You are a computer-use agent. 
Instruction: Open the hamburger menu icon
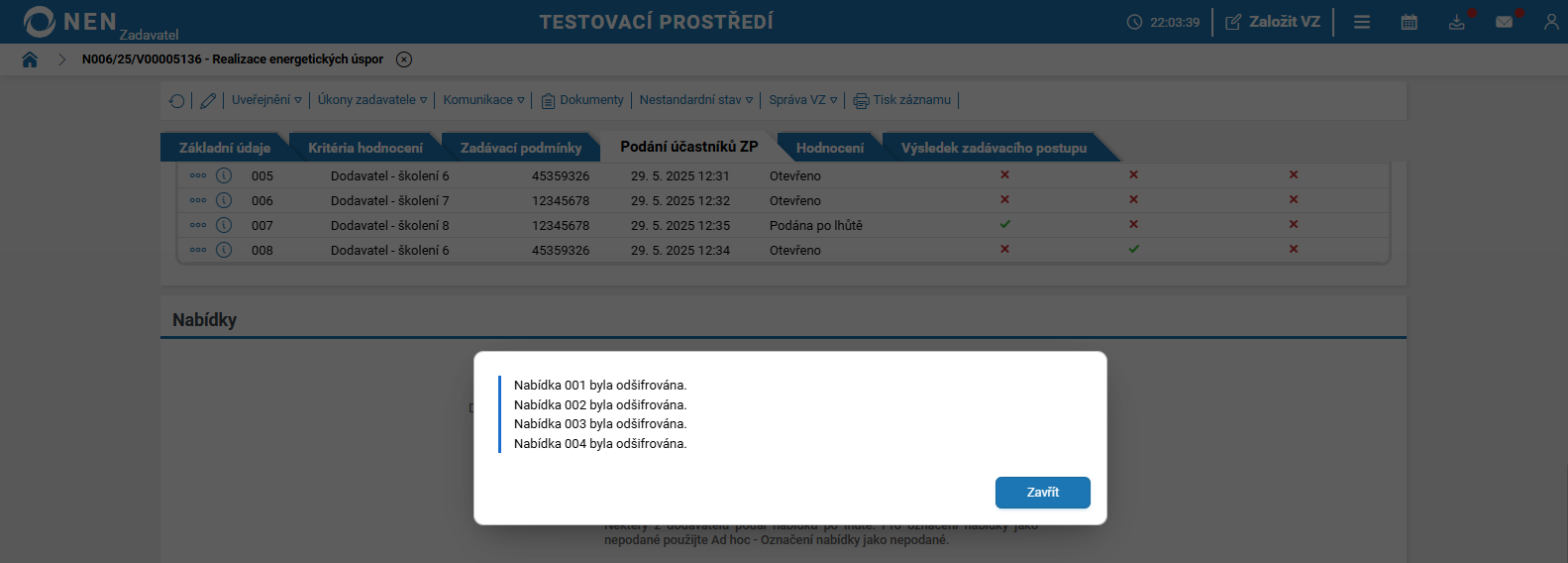point(1362,22)
